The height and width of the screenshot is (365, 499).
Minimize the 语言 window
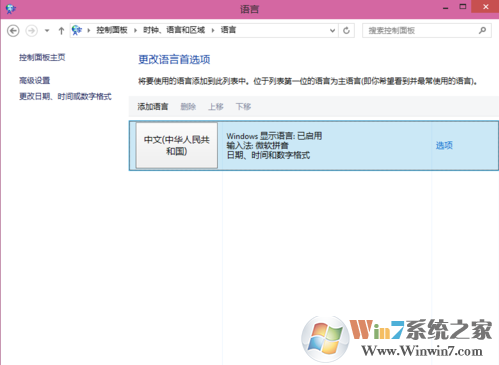click(446, 7)
